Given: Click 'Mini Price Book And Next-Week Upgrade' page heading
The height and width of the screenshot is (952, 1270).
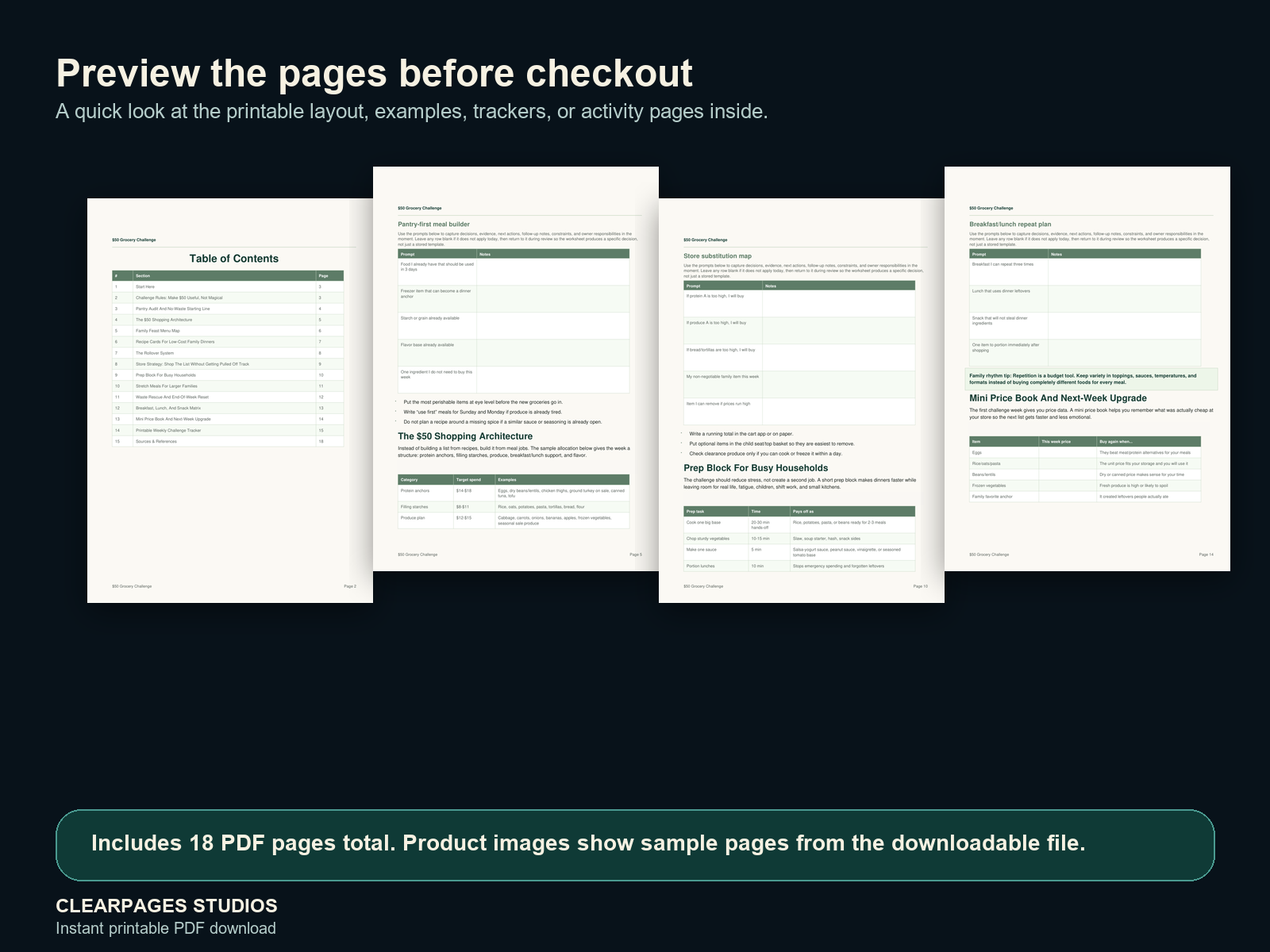Looking at the screenshot, I should 1058,398.
